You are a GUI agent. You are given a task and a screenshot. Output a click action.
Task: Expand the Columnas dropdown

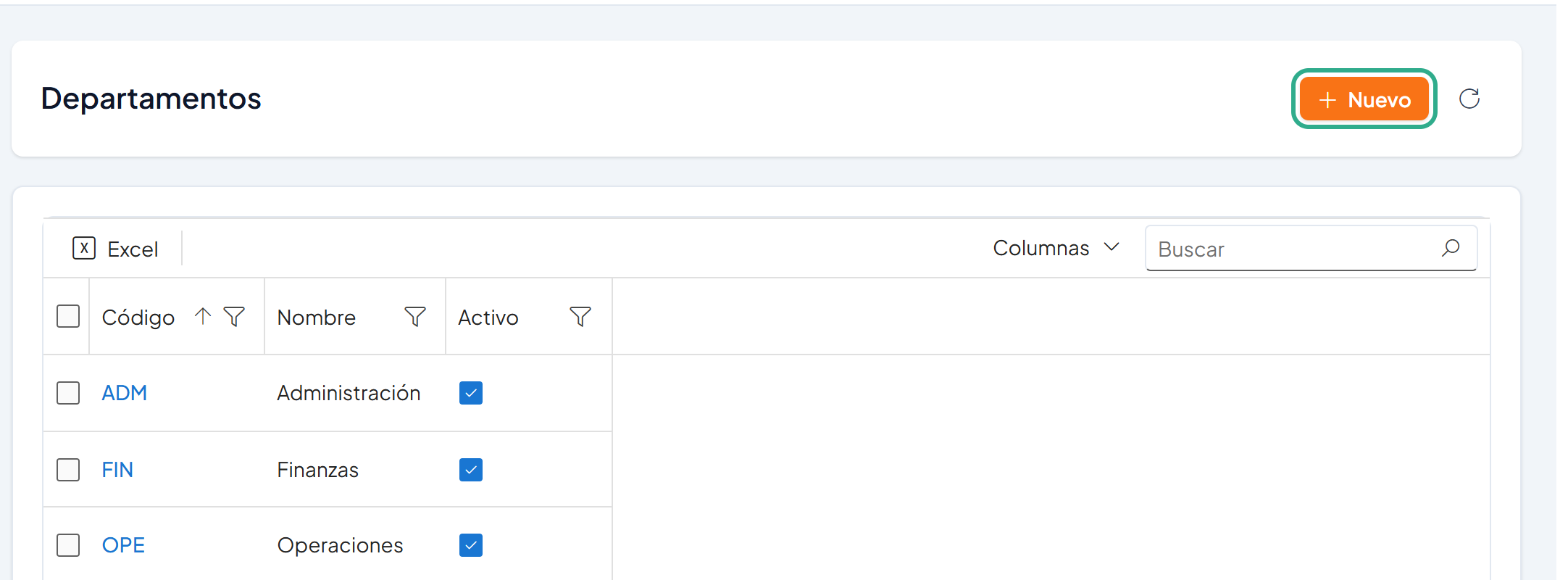click(x=1056, y=248)
